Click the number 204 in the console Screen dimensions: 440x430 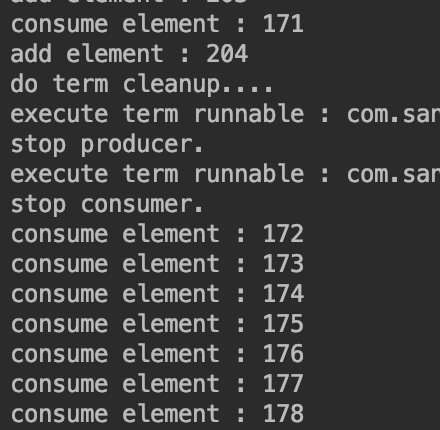coord(227,54)
